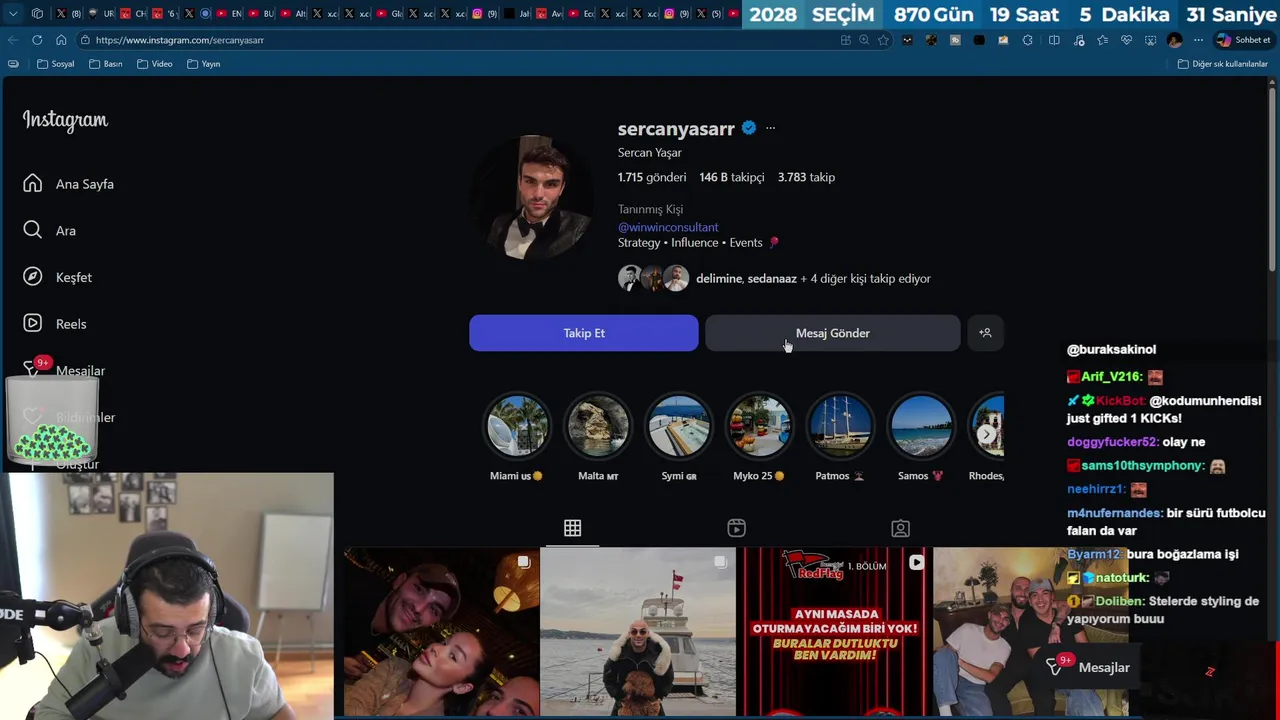Click the Mesaj Gönder button

[833, 333]
